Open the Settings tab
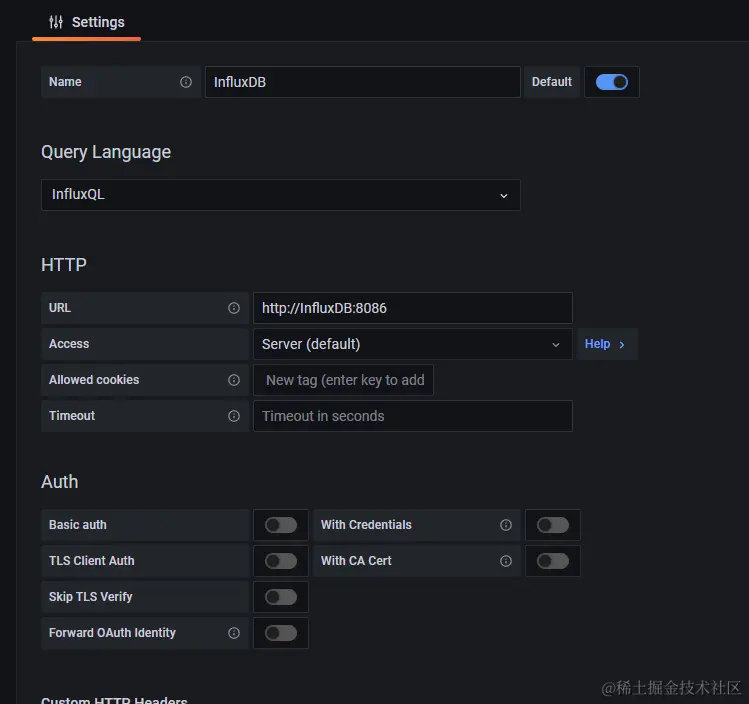Image resolution: width=749 pixels, height=704 pixels. (86, 22)
